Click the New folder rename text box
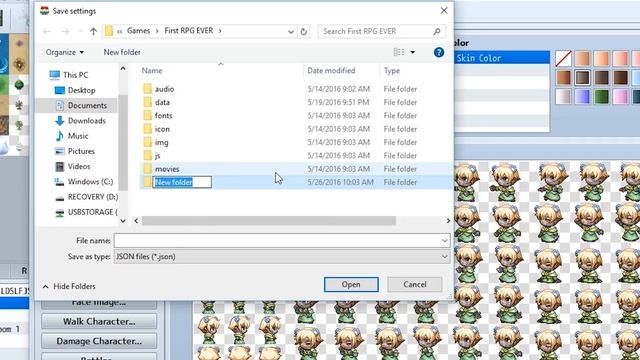The image size is (640, 360). coord(182,182)
